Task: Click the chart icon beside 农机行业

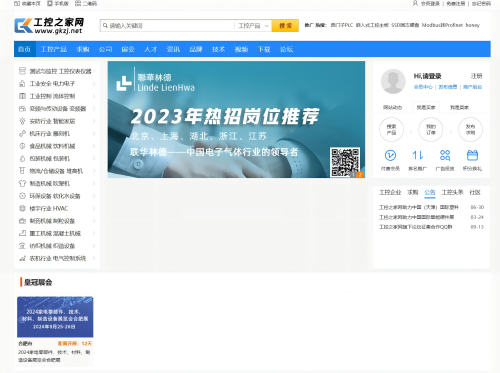Action: point(22,258)
